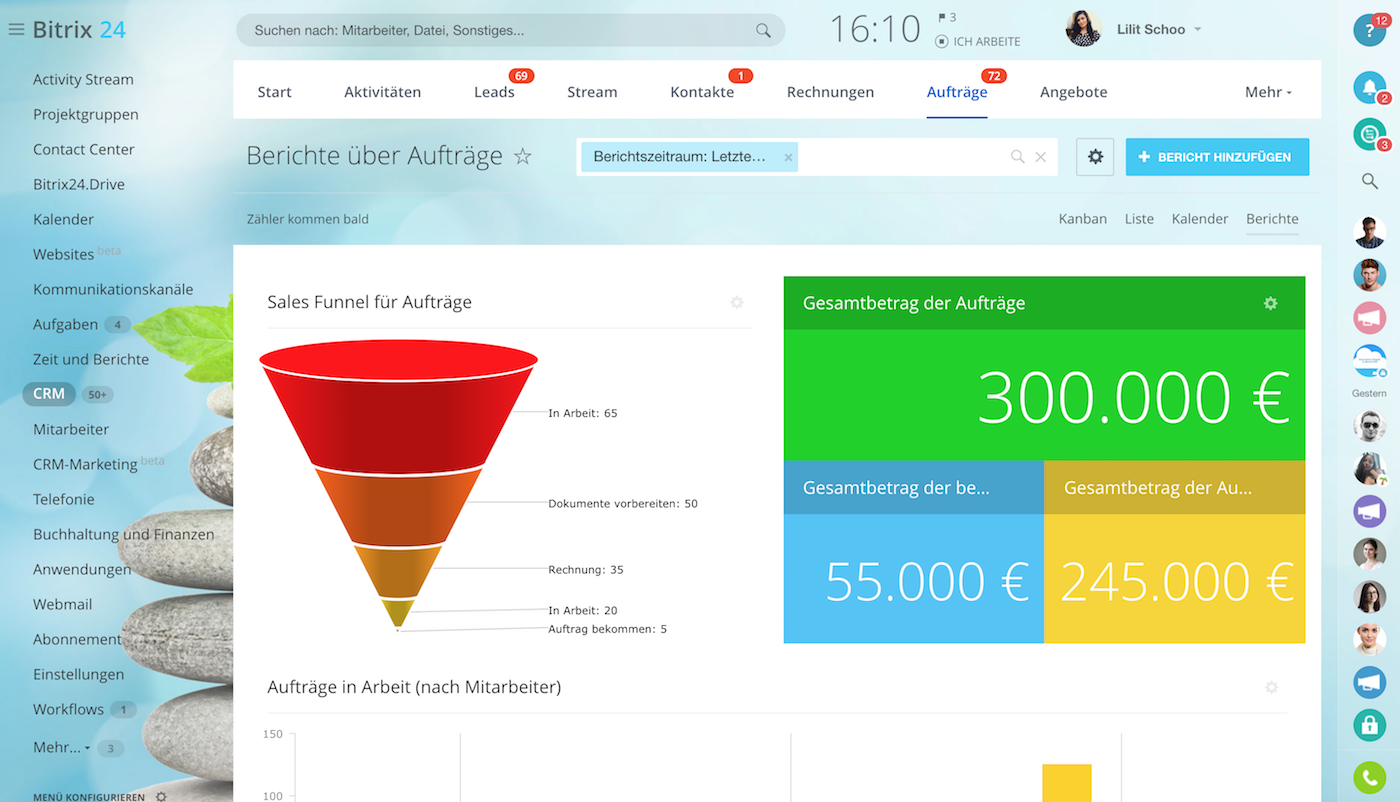Viewport: 1400px width, 802px height.
Task: Open the green chat messages icon with badge 3
Action: point(1369,134)
